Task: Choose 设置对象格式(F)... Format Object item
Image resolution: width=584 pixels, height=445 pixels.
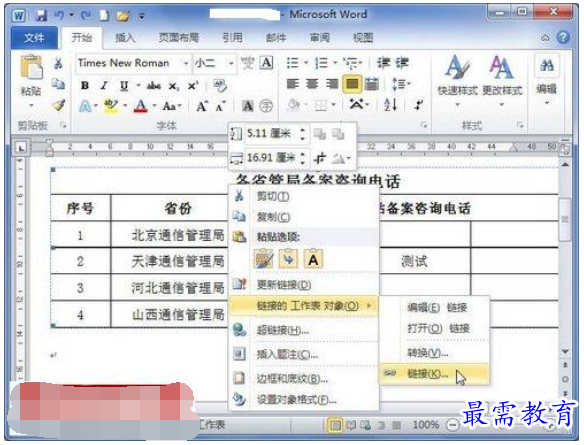Action: pos(304,400)
